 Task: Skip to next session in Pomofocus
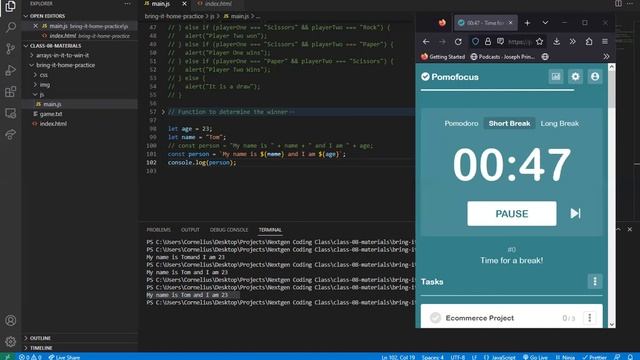tap(576, 213)
